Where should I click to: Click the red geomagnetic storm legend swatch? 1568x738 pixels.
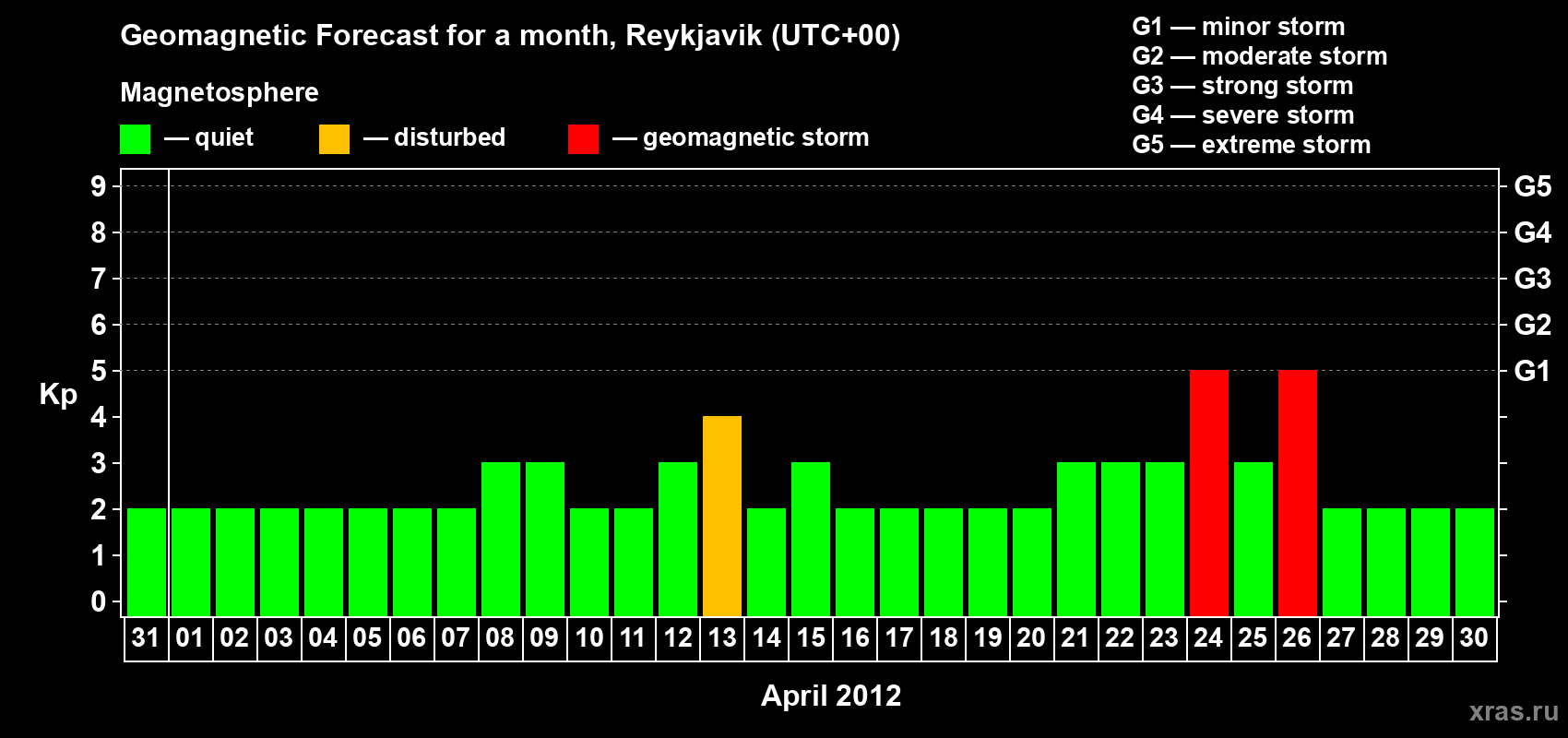point(583,139)
